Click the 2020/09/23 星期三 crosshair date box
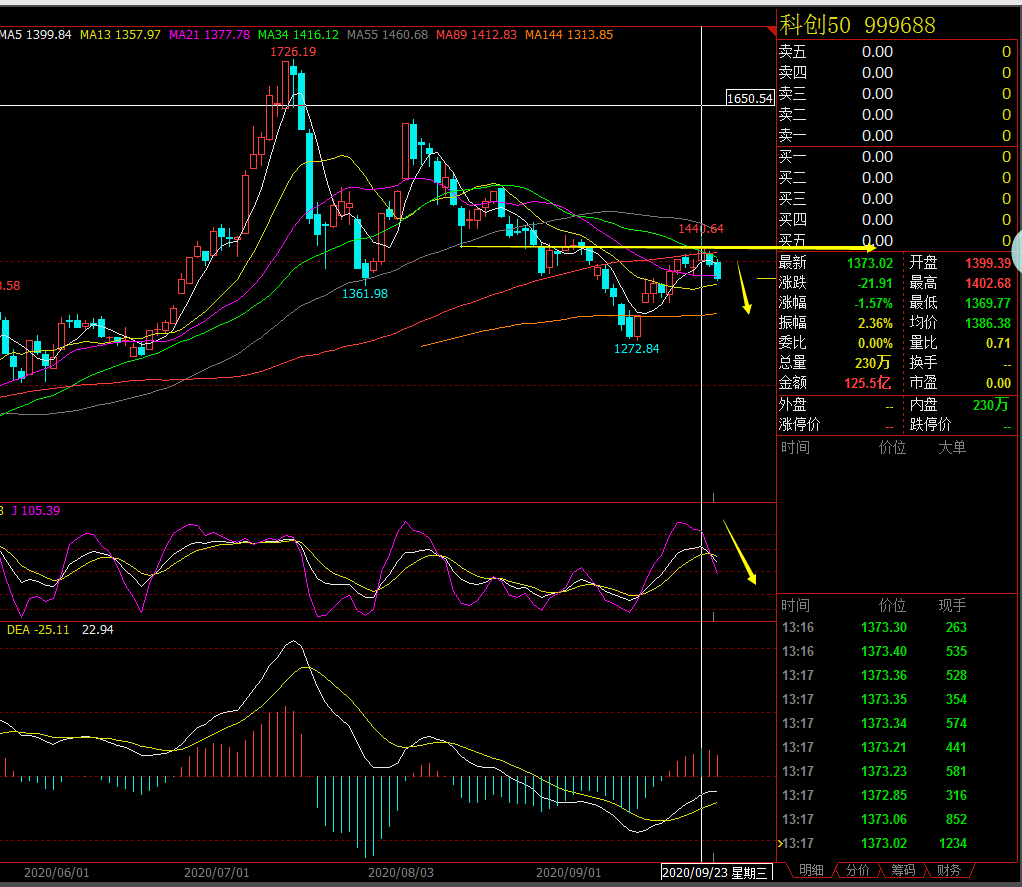Image resolution: width=1022 pixels, height=887 pixels. tap(715, 873)
